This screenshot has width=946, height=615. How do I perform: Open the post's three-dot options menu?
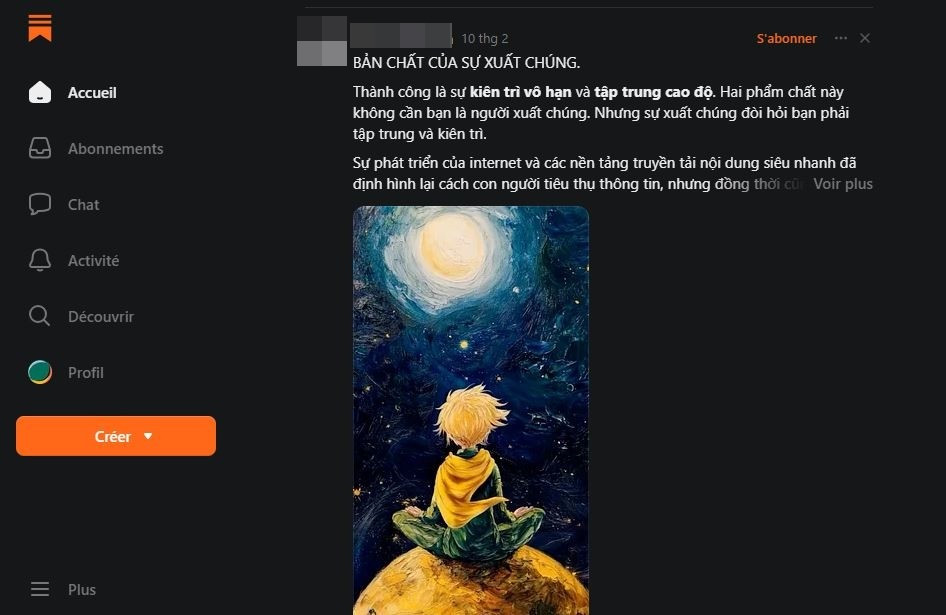(840, 38)
